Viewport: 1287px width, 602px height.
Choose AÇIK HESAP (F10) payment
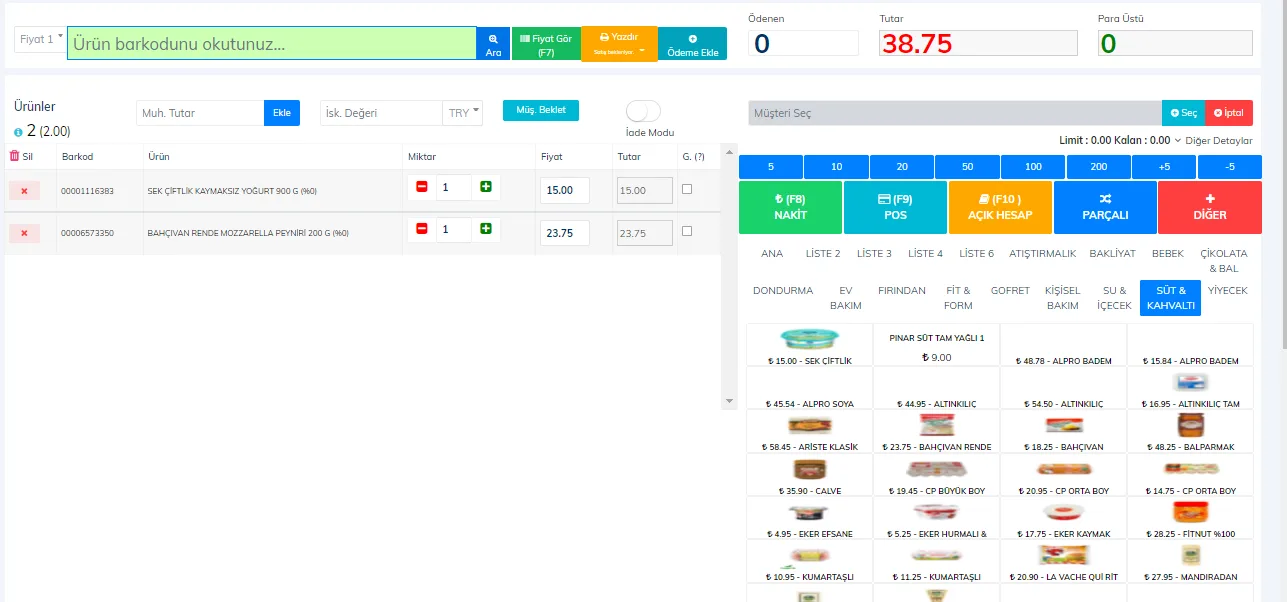coord(1000,207)
